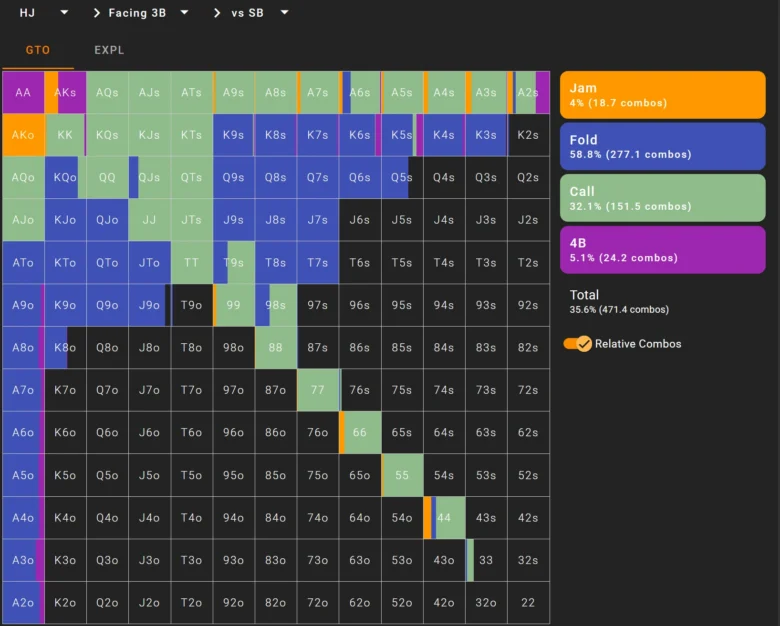
Task: Click the 44 pocket pair cell
Action: (x=444, y=518)
